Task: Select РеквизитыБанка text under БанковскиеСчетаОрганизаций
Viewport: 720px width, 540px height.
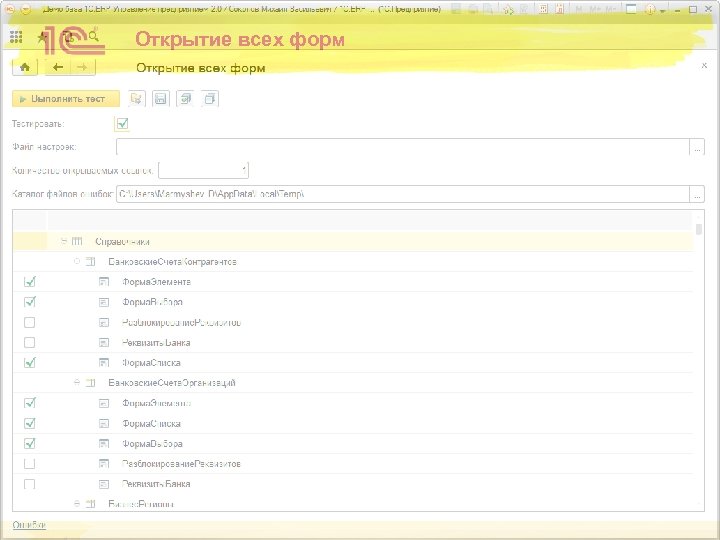Action: point(156,484)
